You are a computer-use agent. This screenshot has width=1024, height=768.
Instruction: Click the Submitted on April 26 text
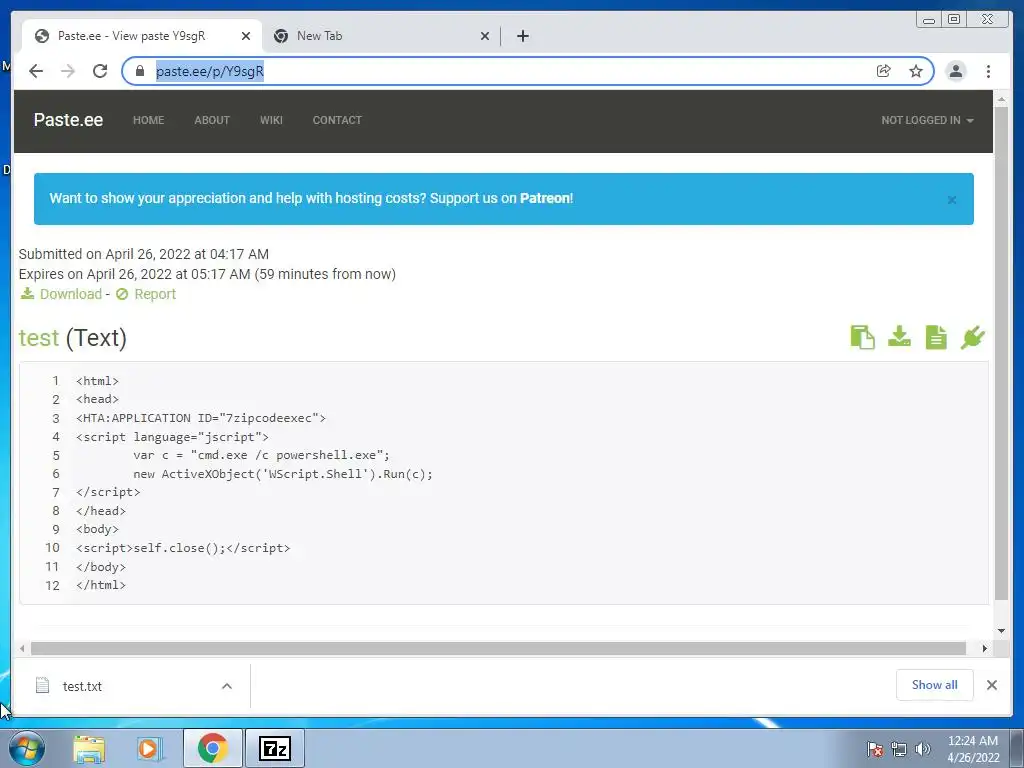tap(144, 254)
